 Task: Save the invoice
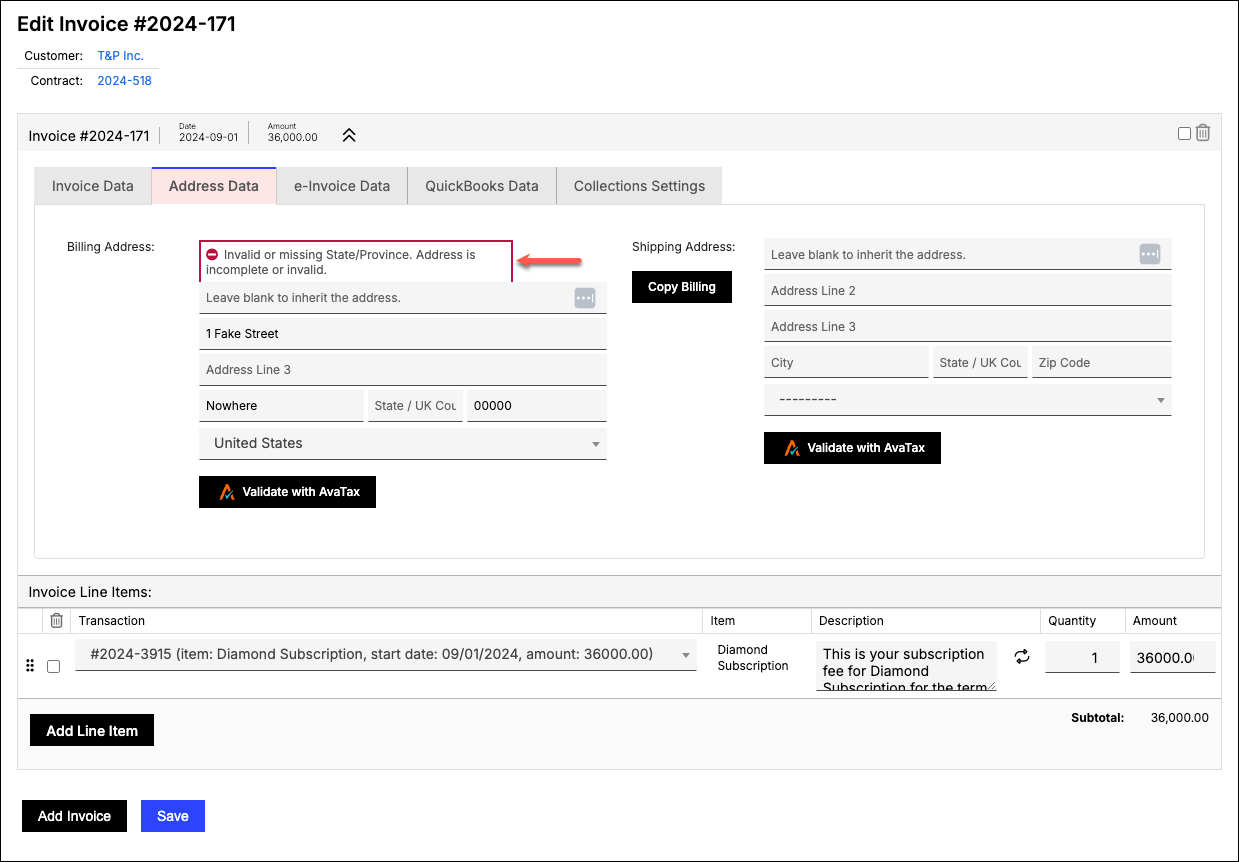[173, 816]
